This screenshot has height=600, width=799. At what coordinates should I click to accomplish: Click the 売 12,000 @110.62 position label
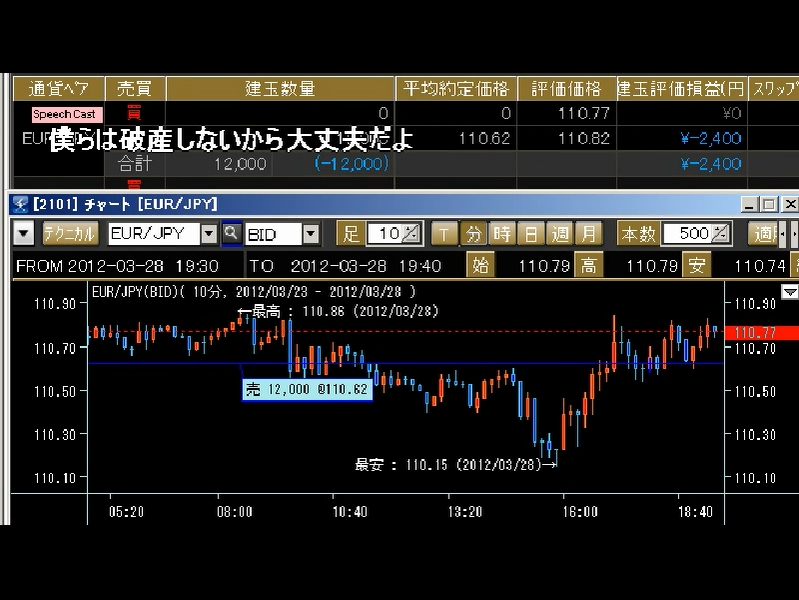tap(307, 389)
